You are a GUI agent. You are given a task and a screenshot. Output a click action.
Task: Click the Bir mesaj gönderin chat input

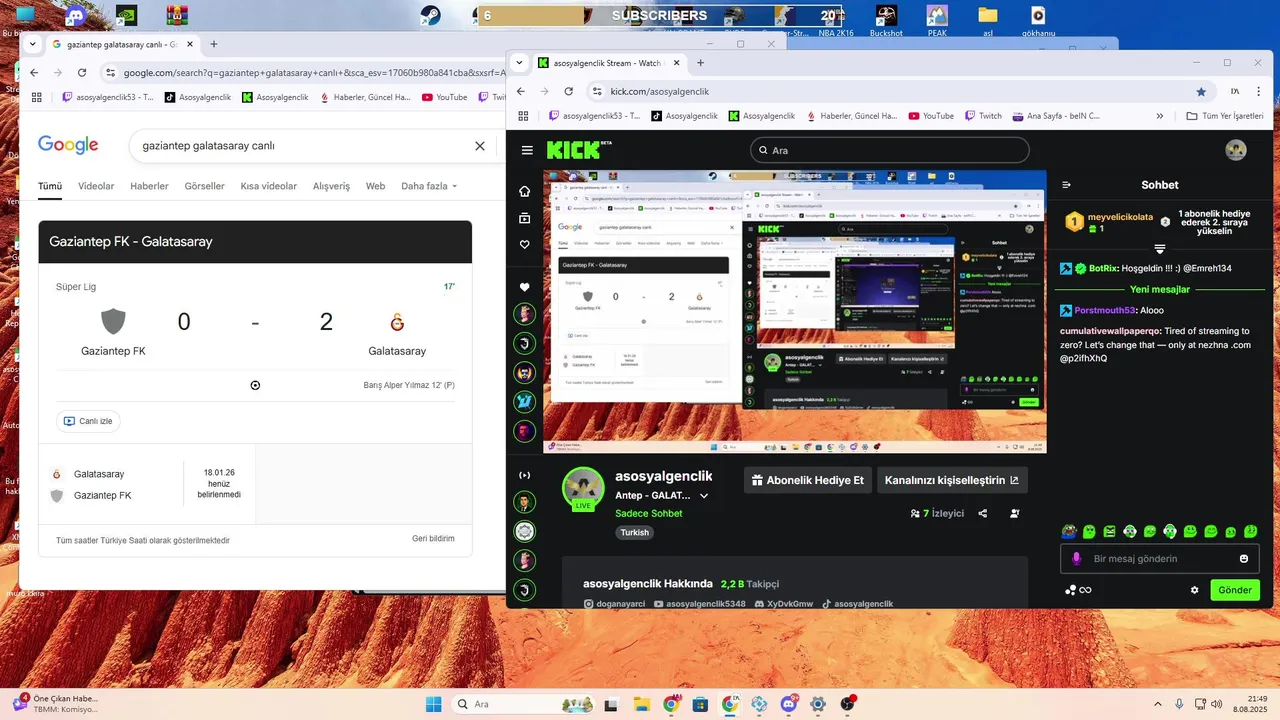coord(1160,559)
